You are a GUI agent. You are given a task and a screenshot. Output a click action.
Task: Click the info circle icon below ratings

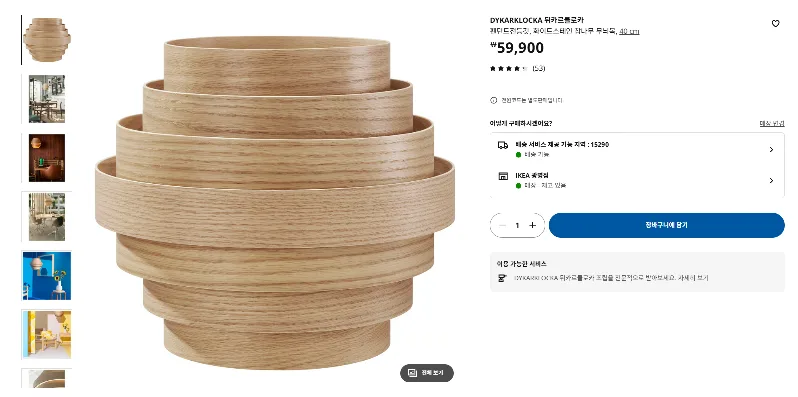pos(493,100)
